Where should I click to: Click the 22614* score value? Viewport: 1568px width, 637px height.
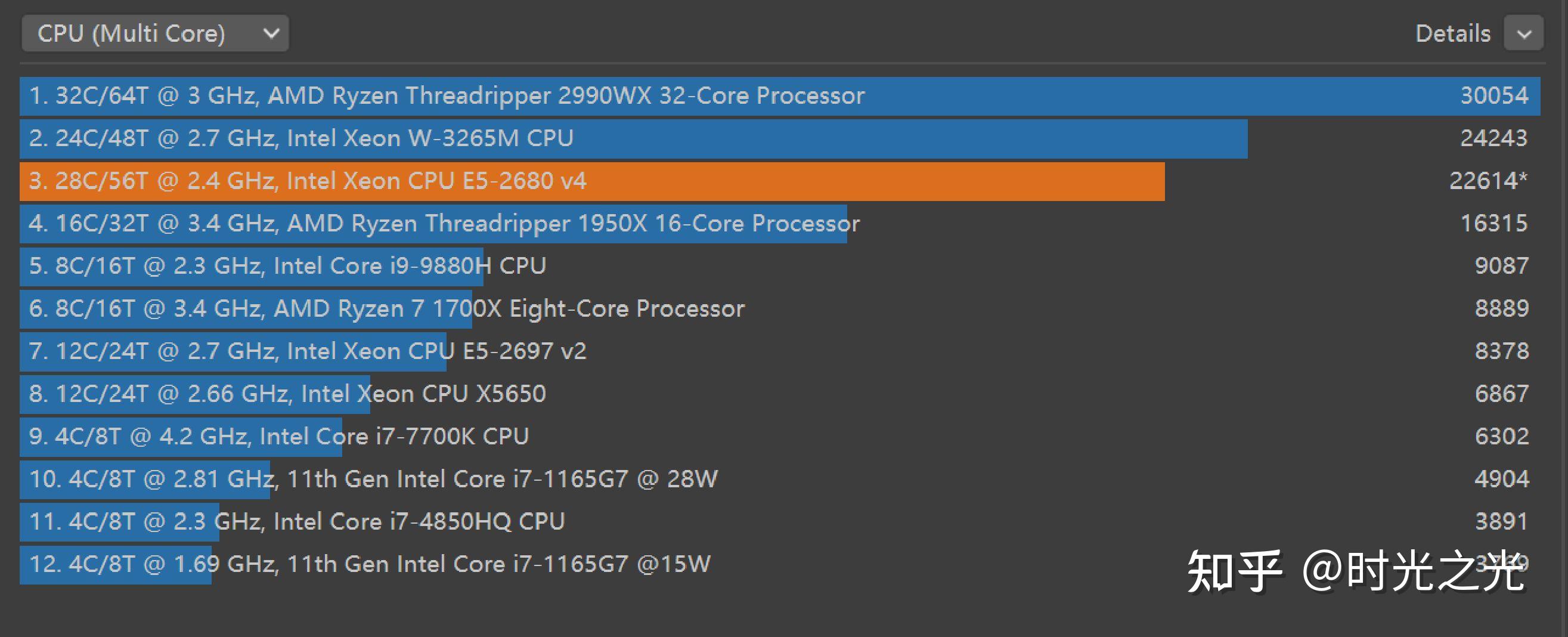(x=1488, y=181)
